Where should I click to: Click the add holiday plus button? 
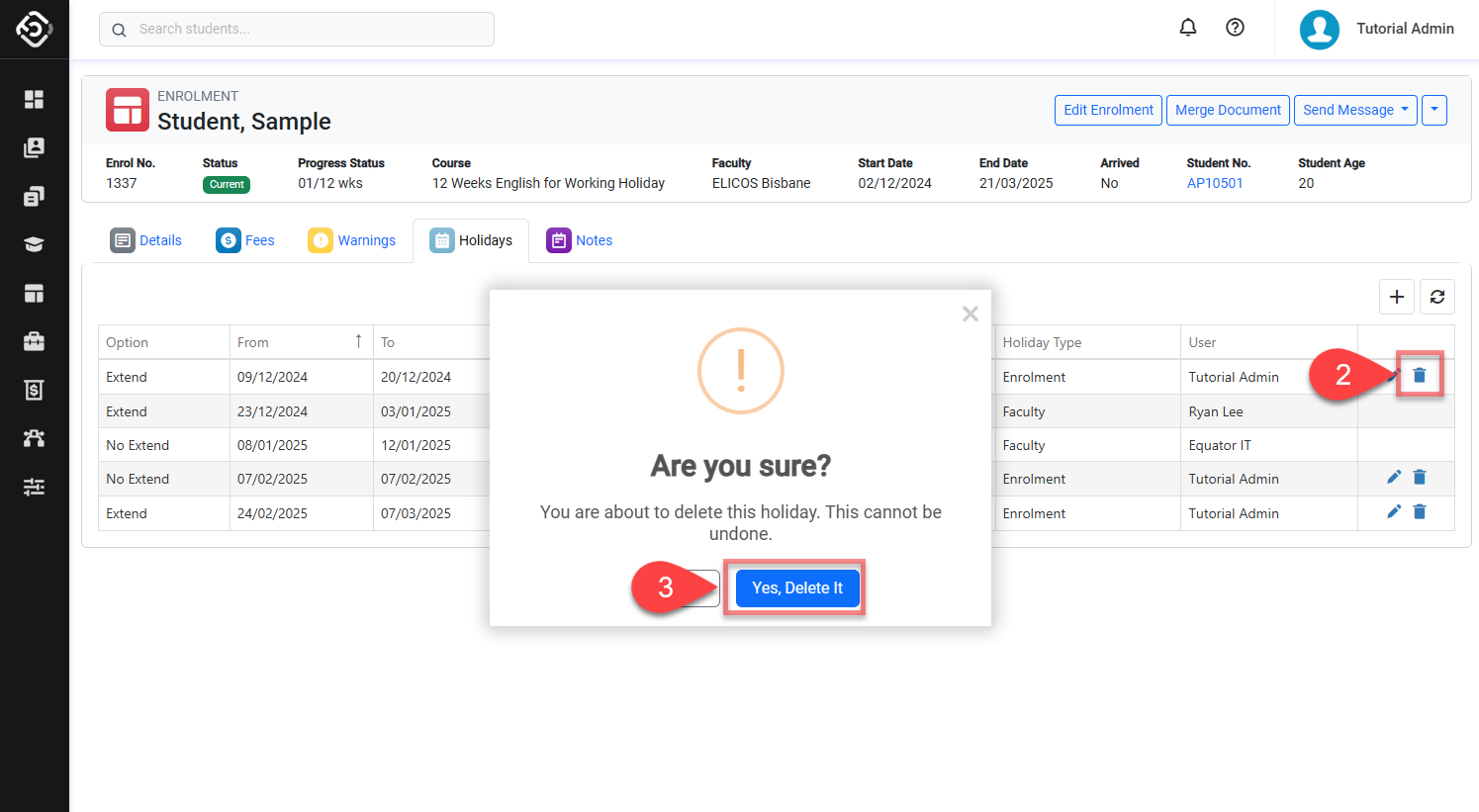1396,297
